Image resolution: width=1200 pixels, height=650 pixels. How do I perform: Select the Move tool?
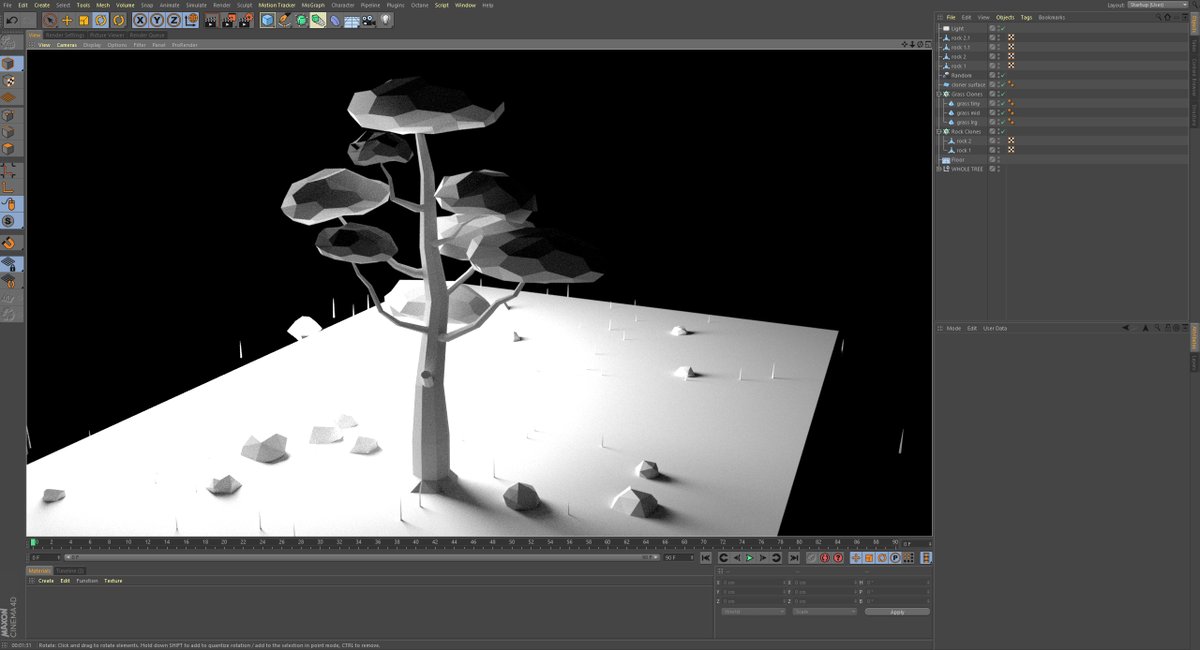[67, 20]
